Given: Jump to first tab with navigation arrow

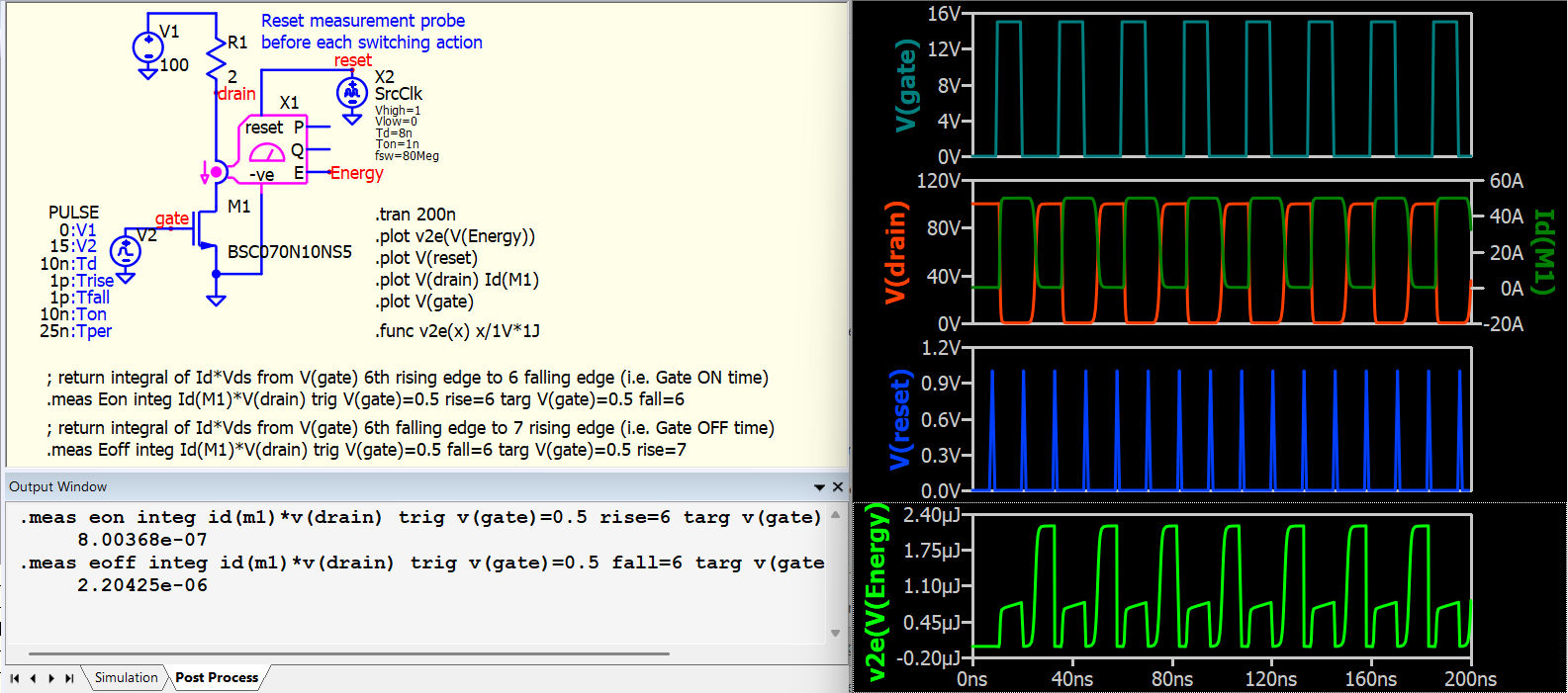Looking at the screenshot, I should 15,678.
